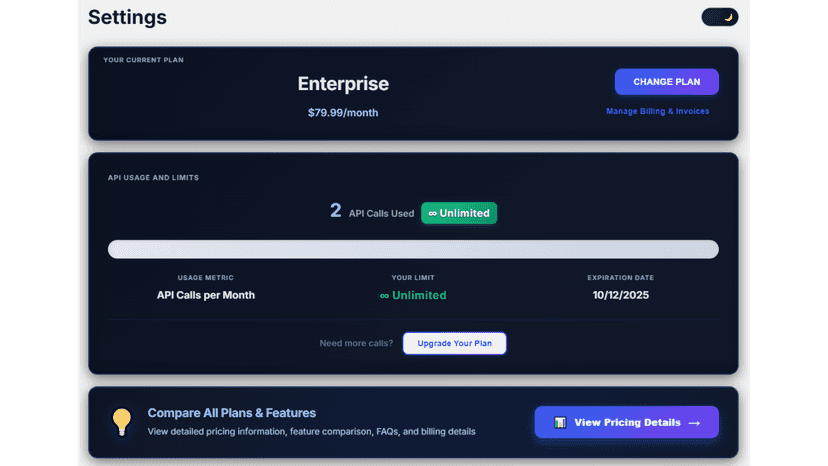
Task: Click the API usage progress bar
Action: (x=413, y=249)
